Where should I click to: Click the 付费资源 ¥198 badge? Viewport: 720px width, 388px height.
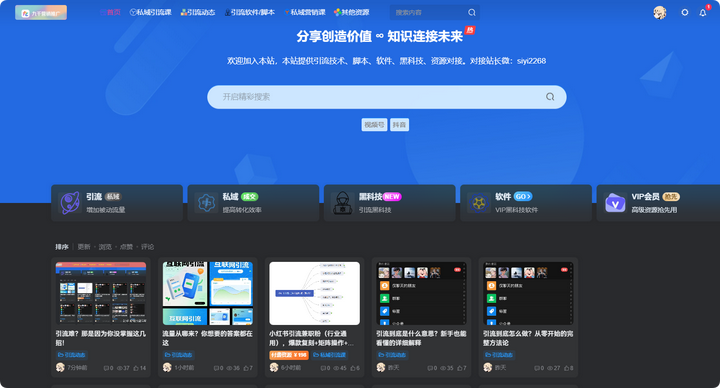[289, 355]
